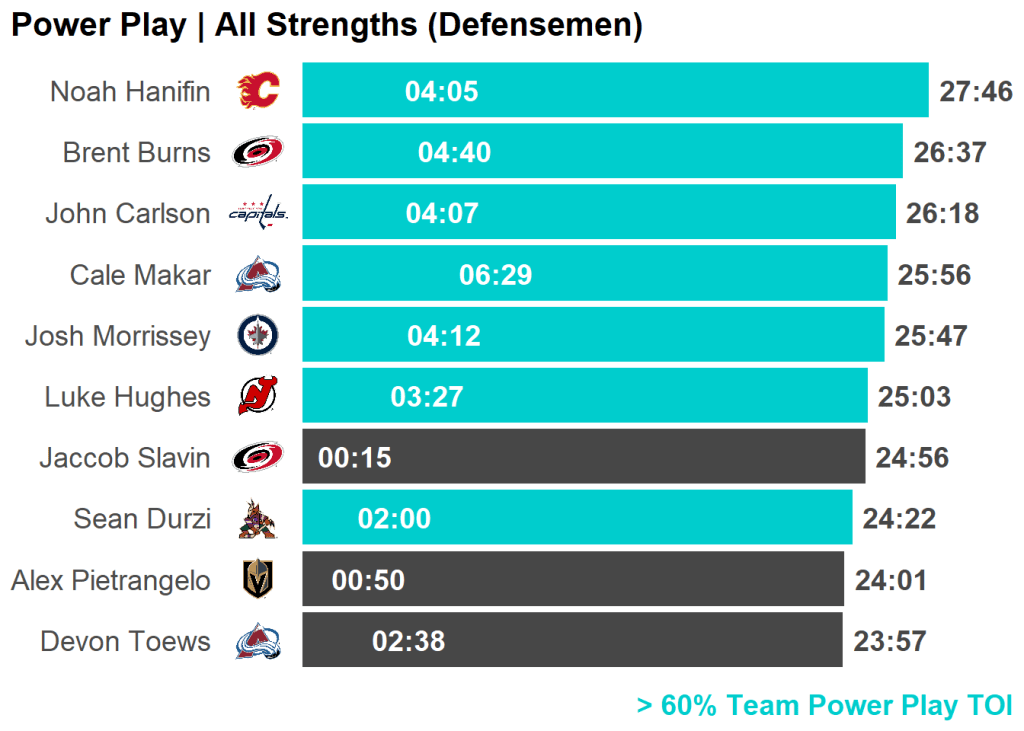Screen dimensions: 1024x731
Task: Click the Coyotes logo next to Sean Durzi
Action: (258, 519)
